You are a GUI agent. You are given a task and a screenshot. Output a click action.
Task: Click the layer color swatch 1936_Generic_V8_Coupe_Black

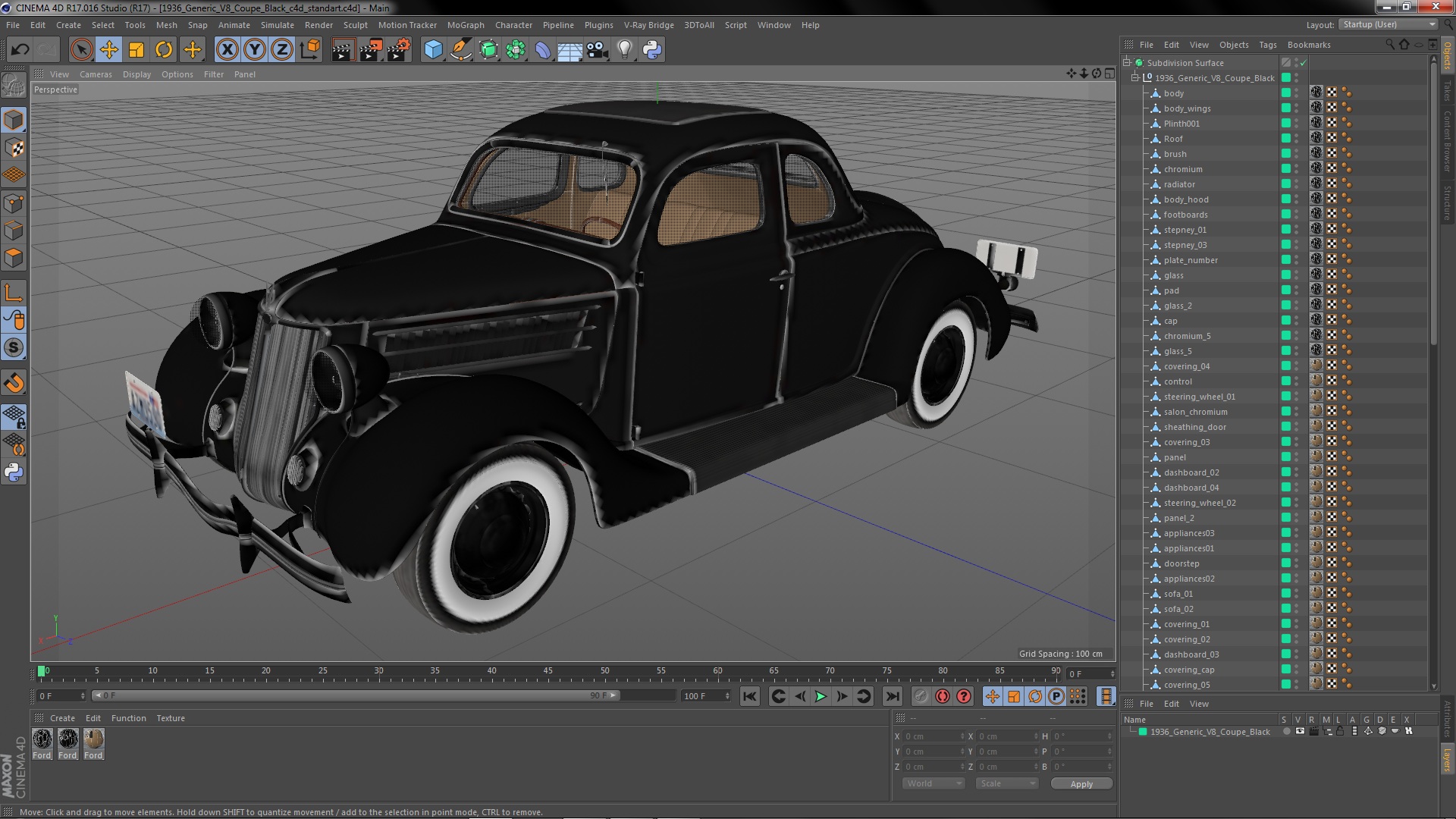[x=1143, y=732]
